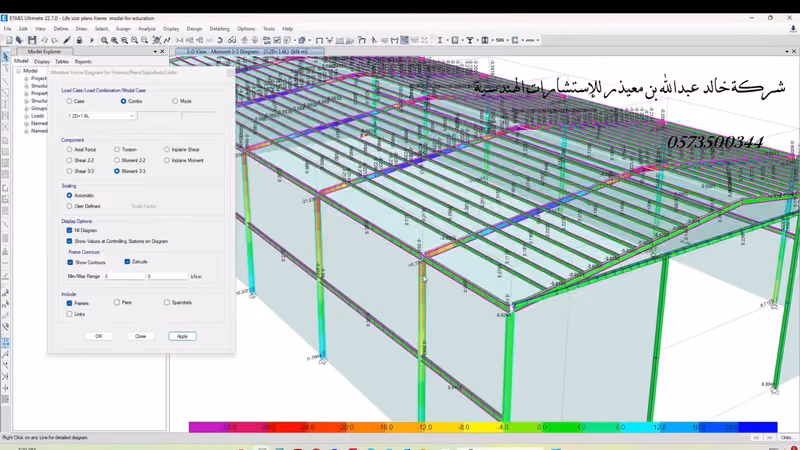The height and width of the screenshot is (450, 800).
Task: Click the concrete frame design T icon
Action: tap(470, 40)
